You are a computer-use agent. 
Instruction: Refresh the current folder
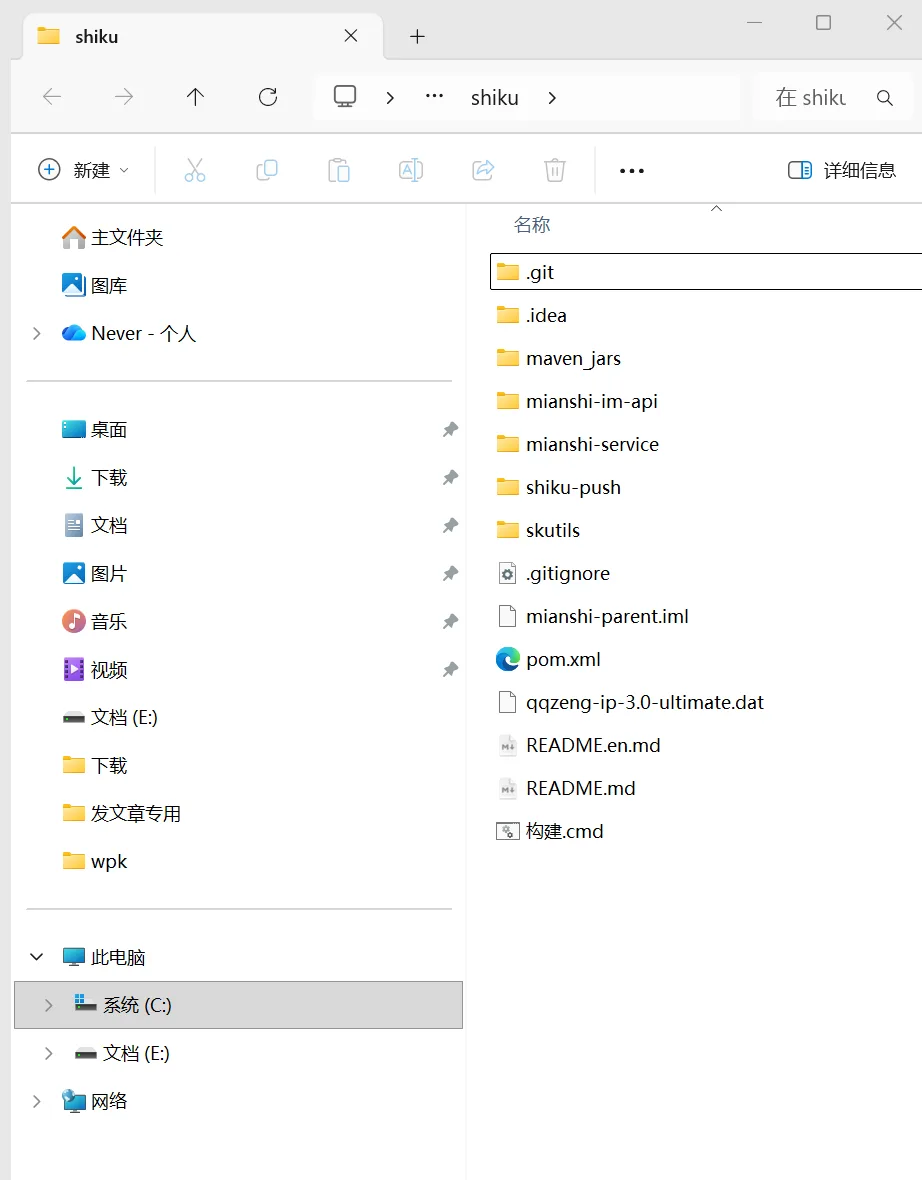click(x=268, y=96)
